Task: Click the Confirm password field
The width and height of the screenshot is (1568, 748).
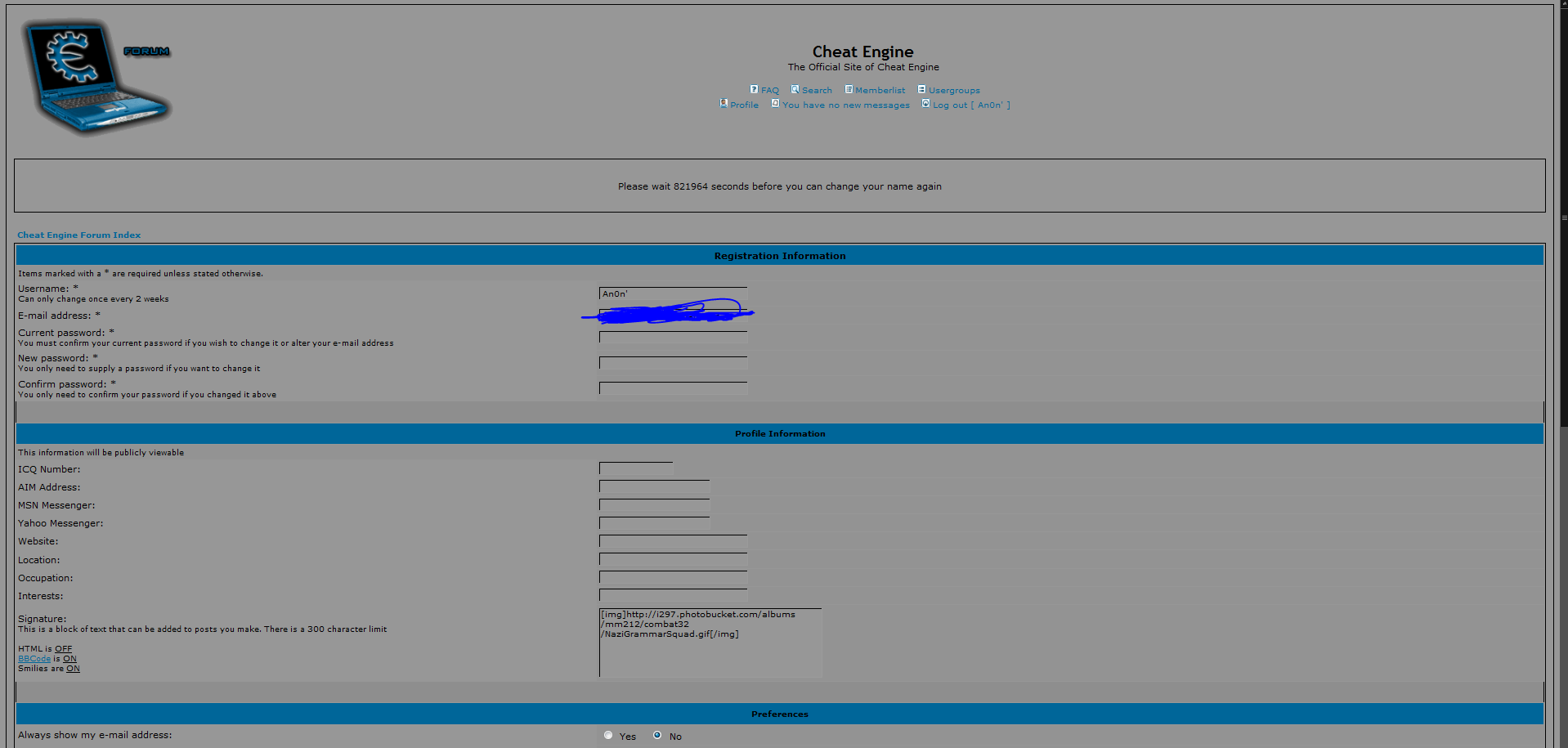Action: (673, 388)
